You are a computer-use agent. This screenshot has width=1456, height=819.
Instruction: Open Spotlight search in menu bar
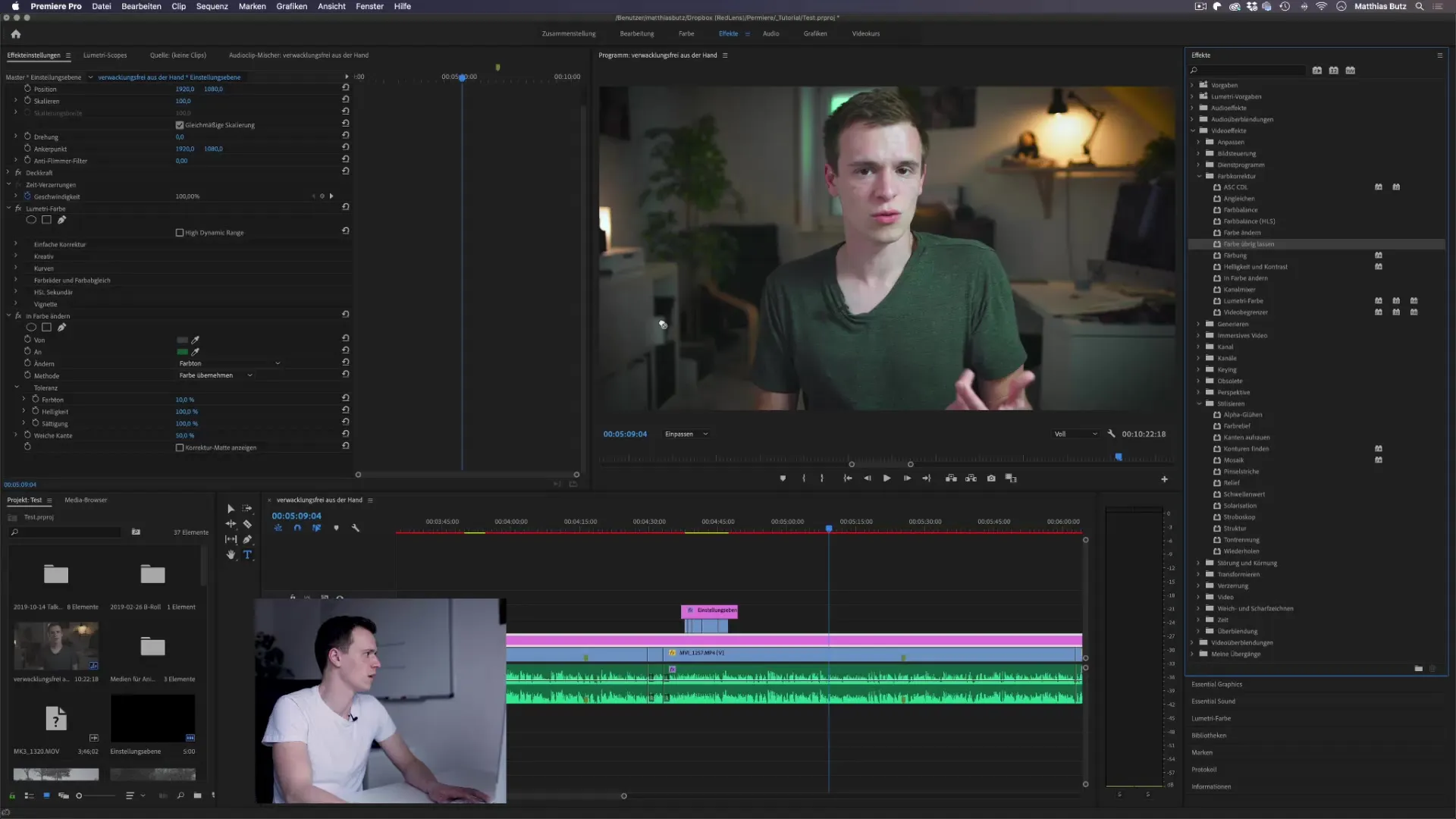click(x=1420, y=6)
